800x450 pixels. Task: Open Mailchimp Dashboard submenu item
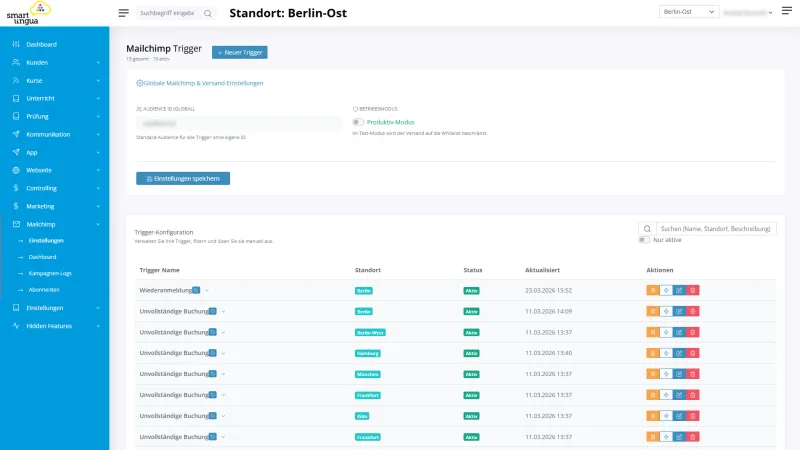click(42, 257)
